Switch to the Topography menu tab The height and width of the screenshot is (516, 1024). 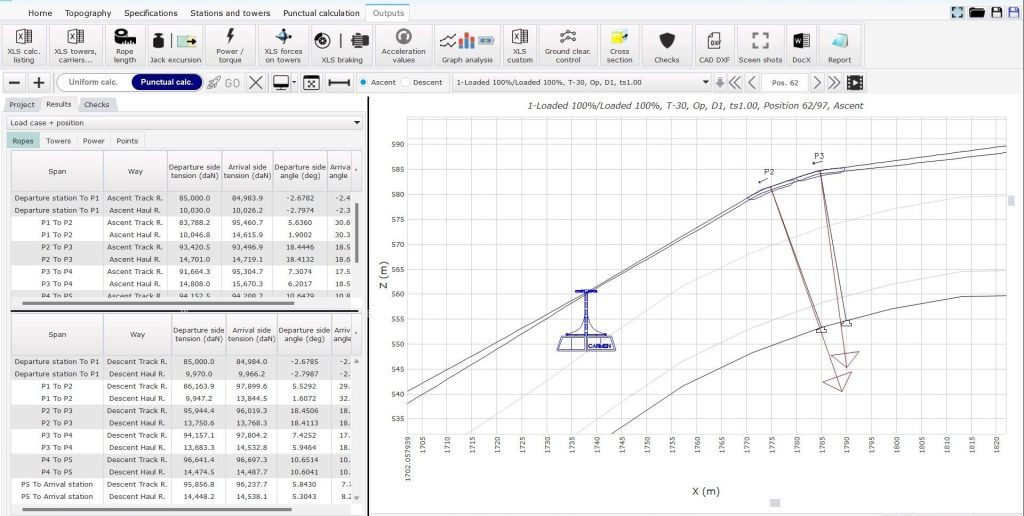(x=88, y=13)
